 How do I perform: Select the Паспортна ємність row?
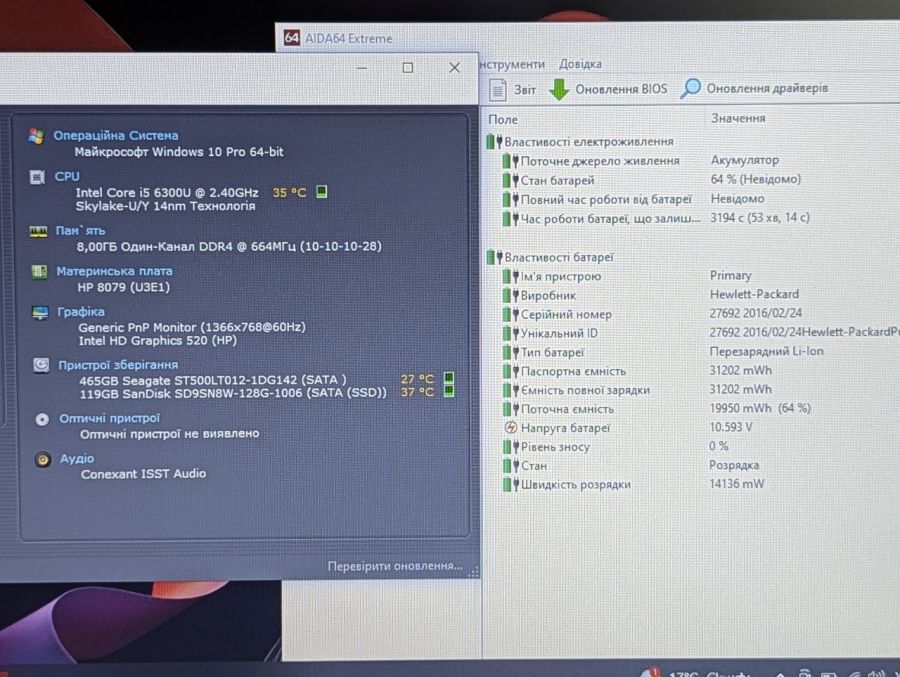(x=693, y=371)
